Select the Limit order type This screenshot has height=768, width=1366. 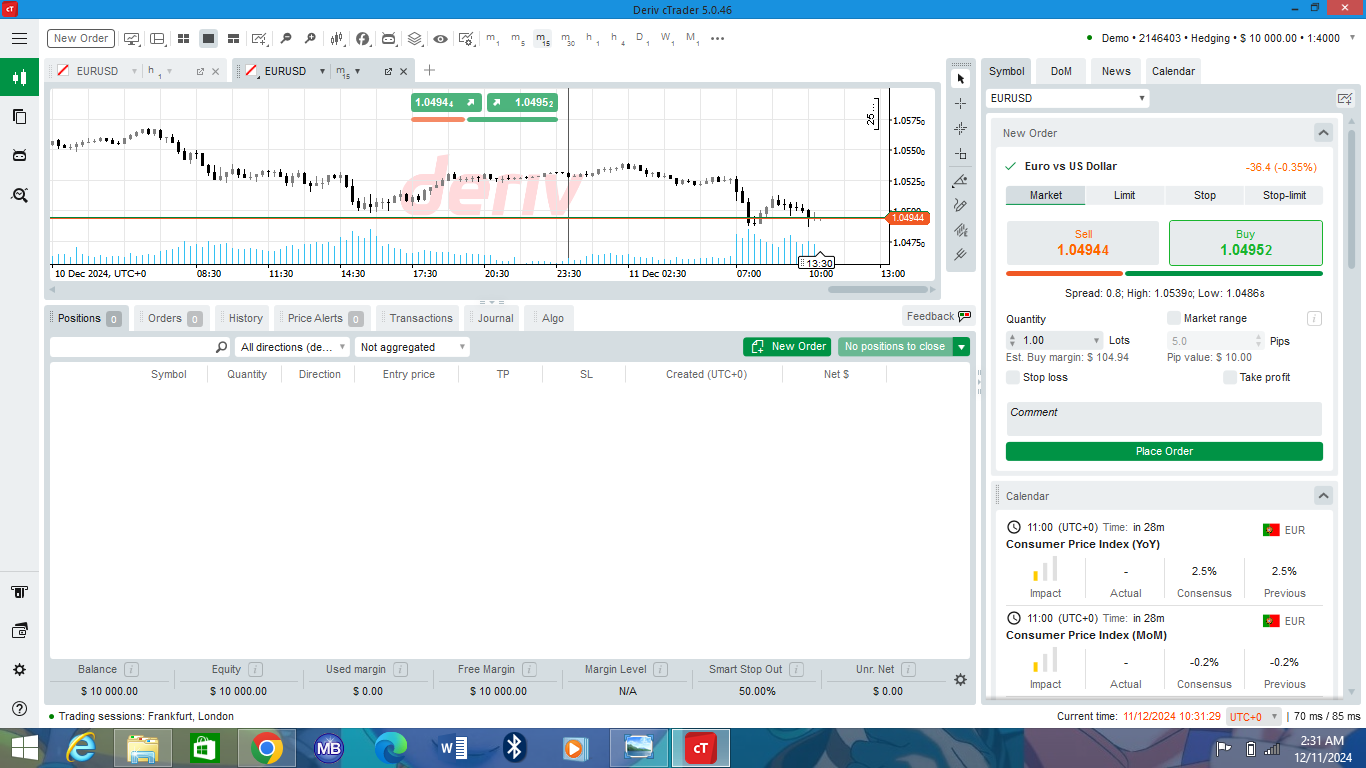(1125, 195)
